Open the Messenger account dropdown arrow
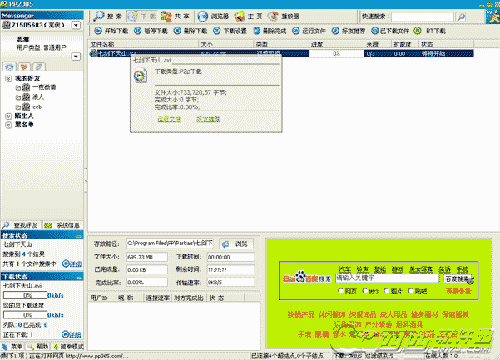 click(76, 25)
